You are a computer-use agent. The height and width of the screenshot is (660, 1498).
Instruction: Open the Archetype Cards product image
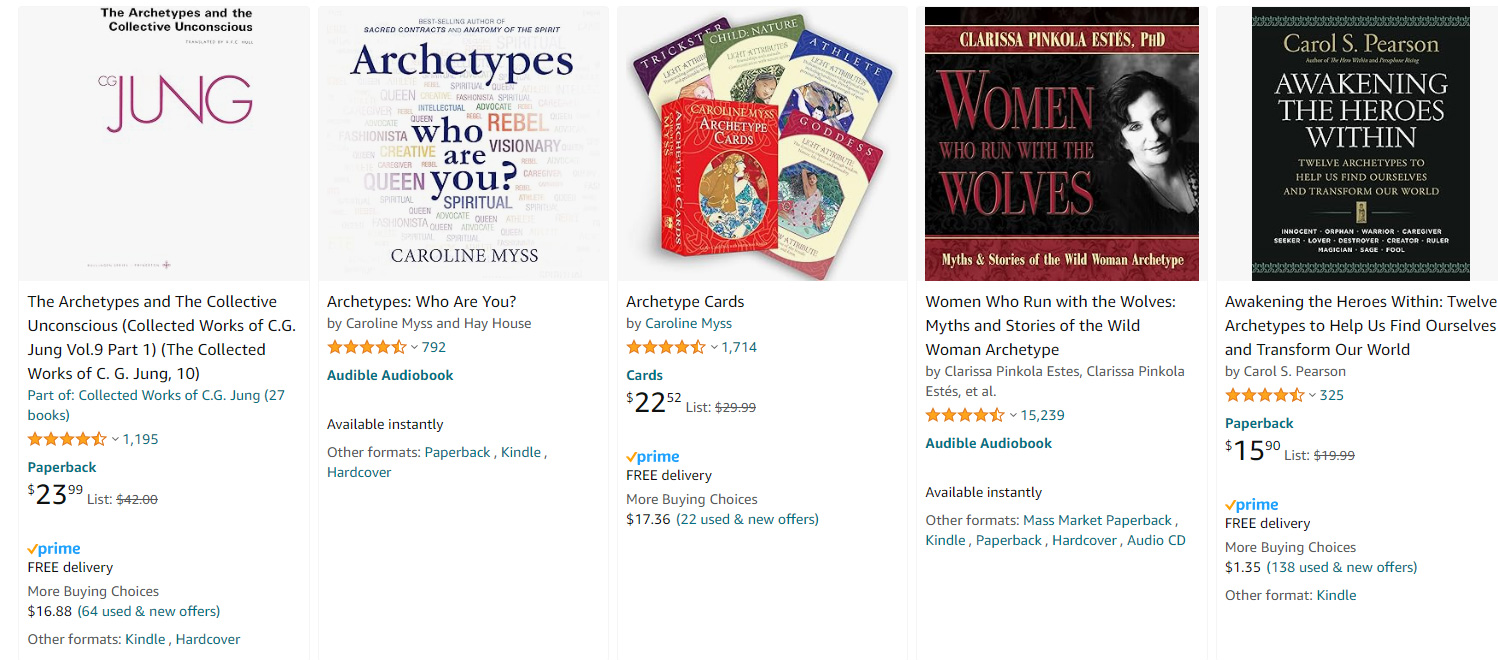[762, 144]
